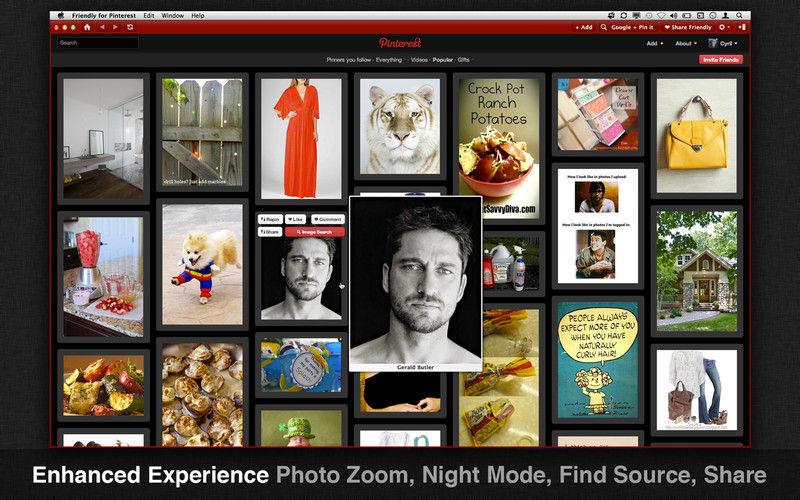800x500 pixels.
Task: Go forward with the right arrow icon
Action: coord(116,27)
